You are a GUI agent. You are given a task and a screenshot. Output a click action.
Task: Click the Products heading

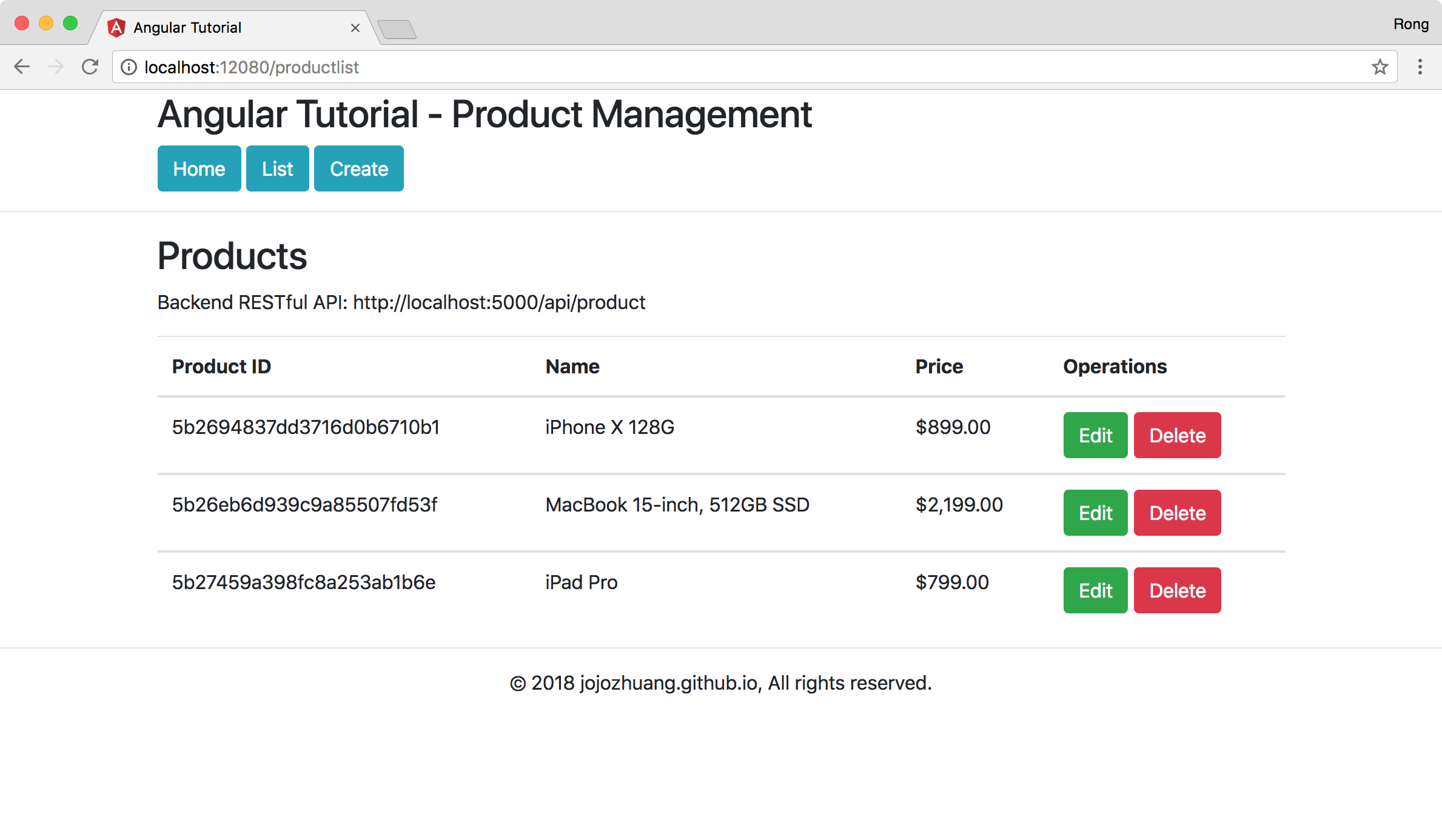pos(232,256)
